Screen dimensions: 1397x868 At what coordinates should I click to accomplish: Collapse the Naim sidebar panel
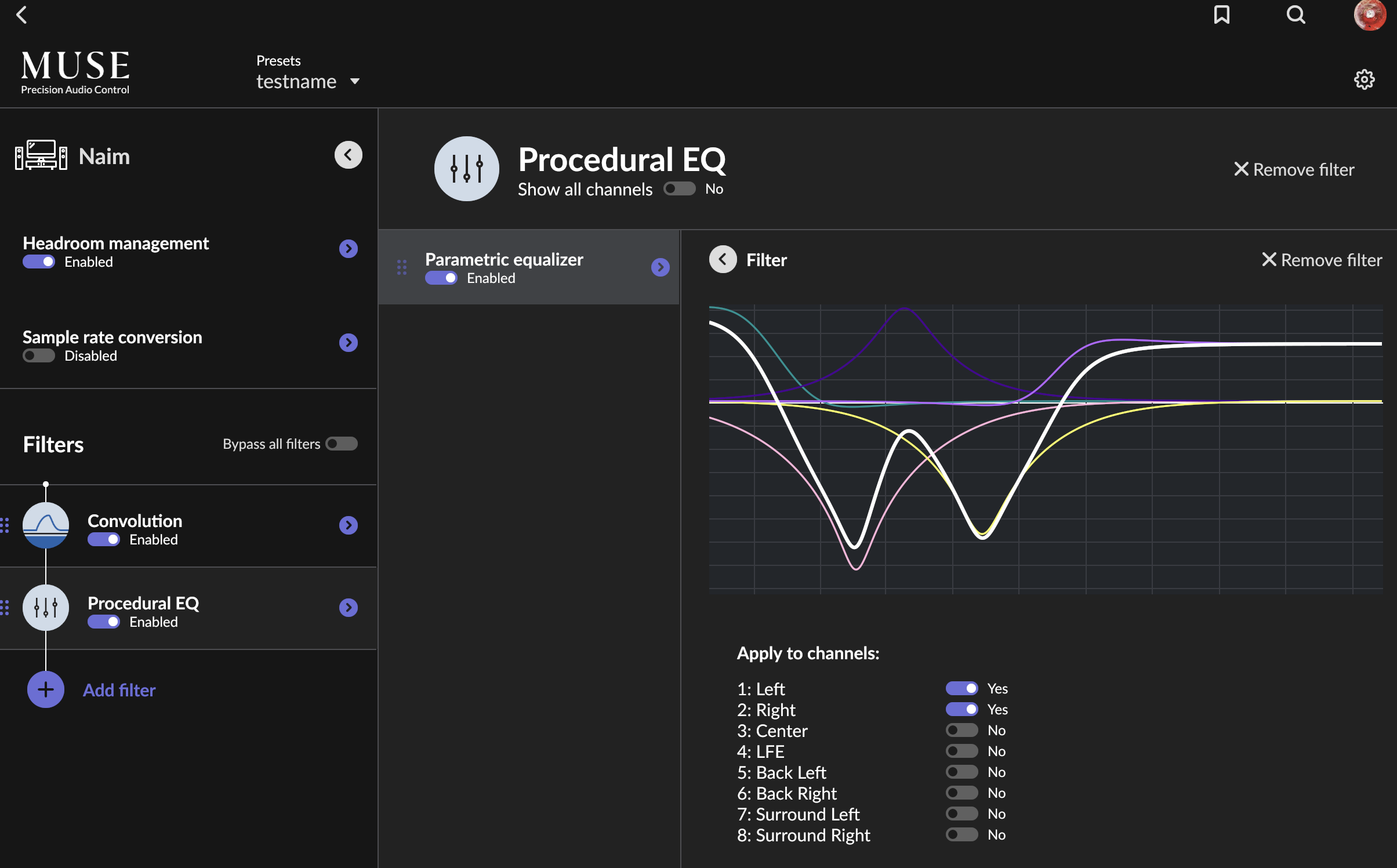click(x=348, y=154)
